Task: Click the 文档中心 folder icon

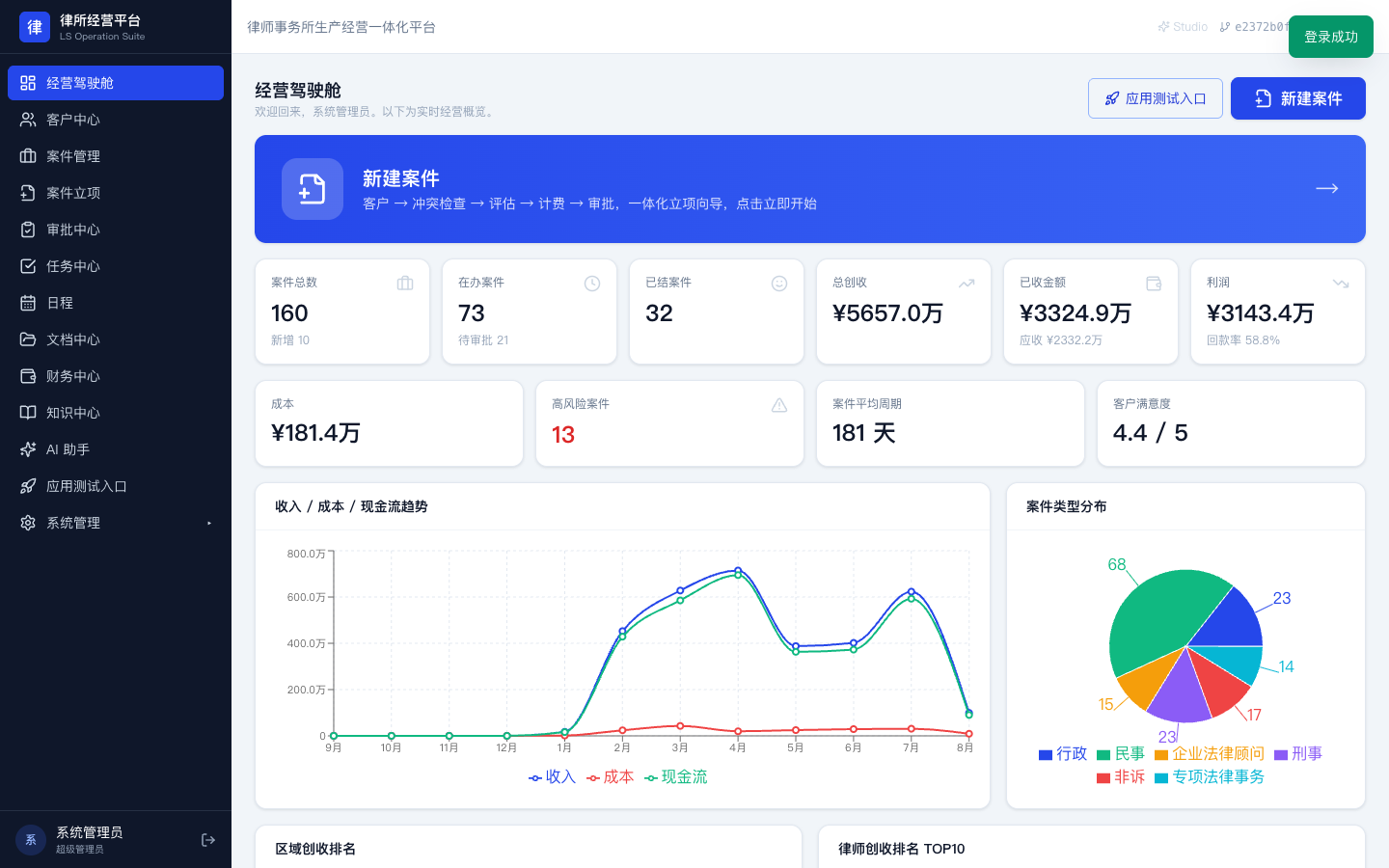Action: 28,339
